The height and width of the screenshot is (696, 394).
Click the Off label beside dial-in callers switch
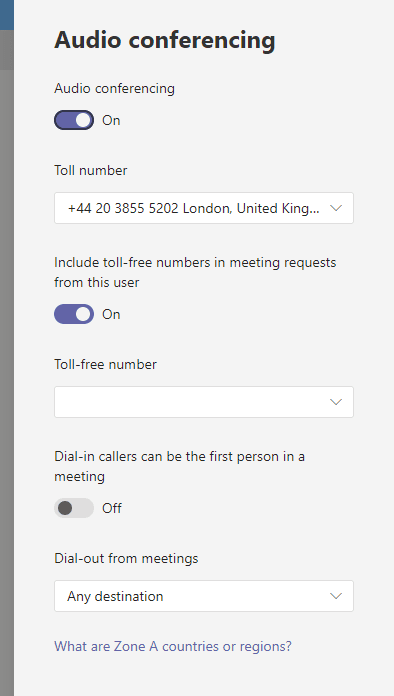pos(112,508)
